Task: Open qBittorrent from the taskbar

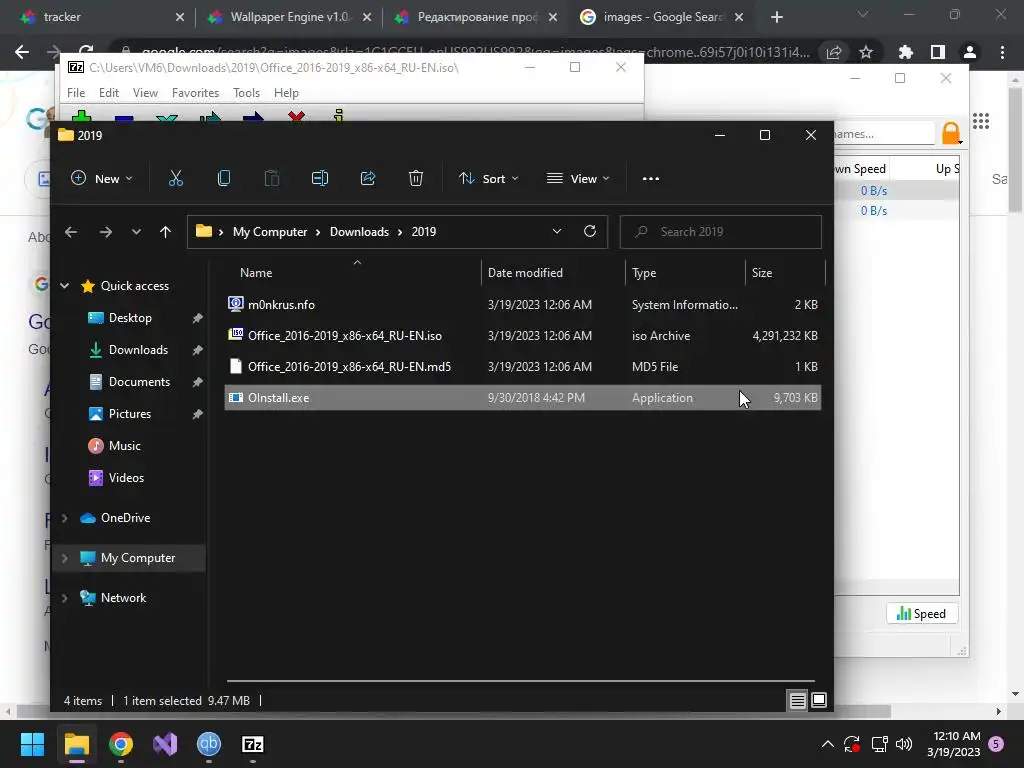Action: (209, 744)
